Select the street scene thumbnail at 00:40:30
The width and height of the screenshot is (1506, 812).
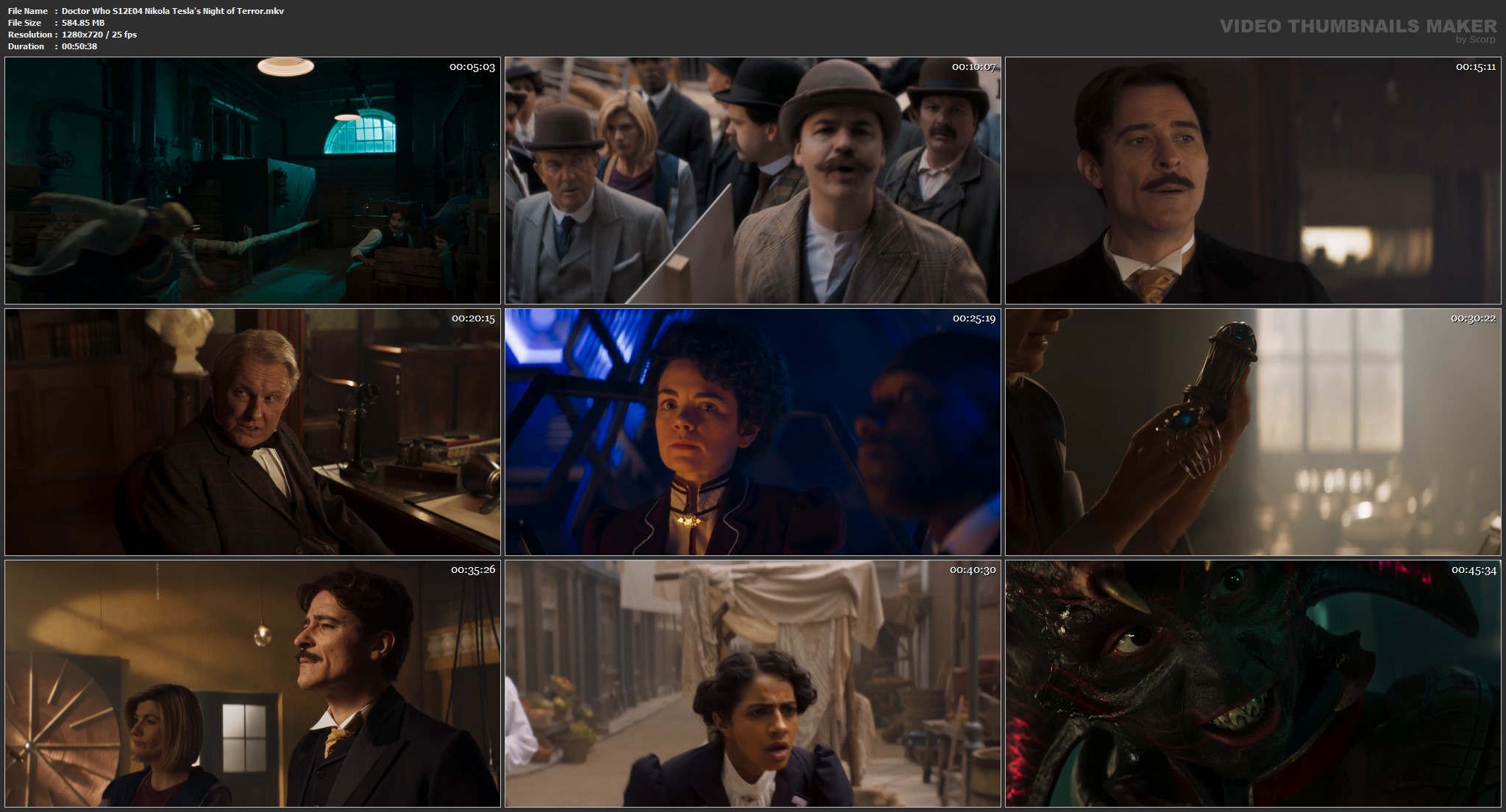coord(753,684)
